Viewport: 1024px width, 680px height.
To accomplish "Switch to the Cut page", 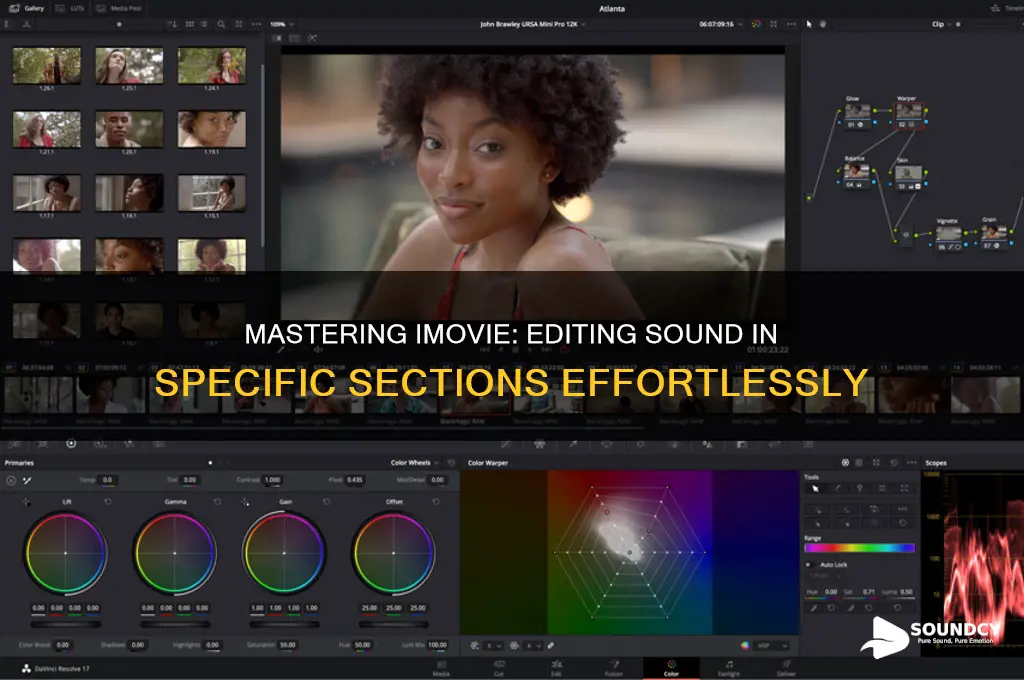I will (499, 668).
